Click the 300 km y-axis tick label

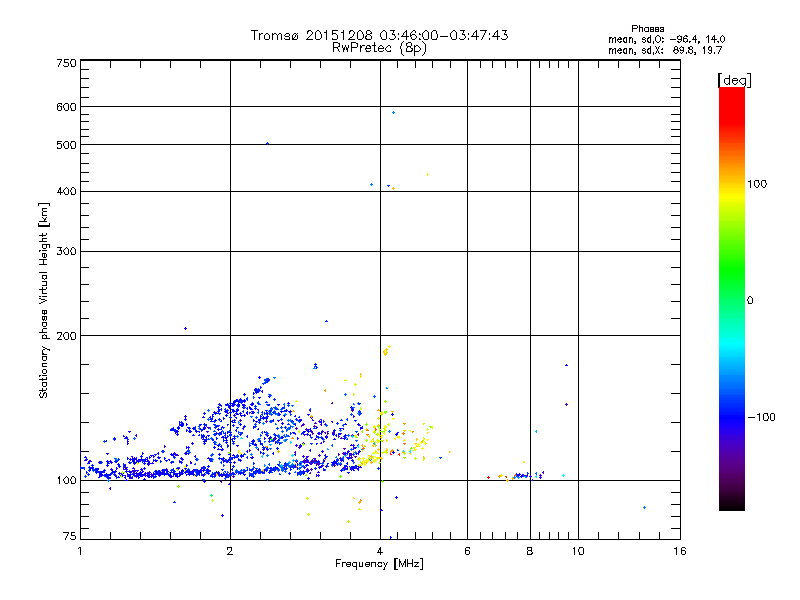tap(67, 252)
